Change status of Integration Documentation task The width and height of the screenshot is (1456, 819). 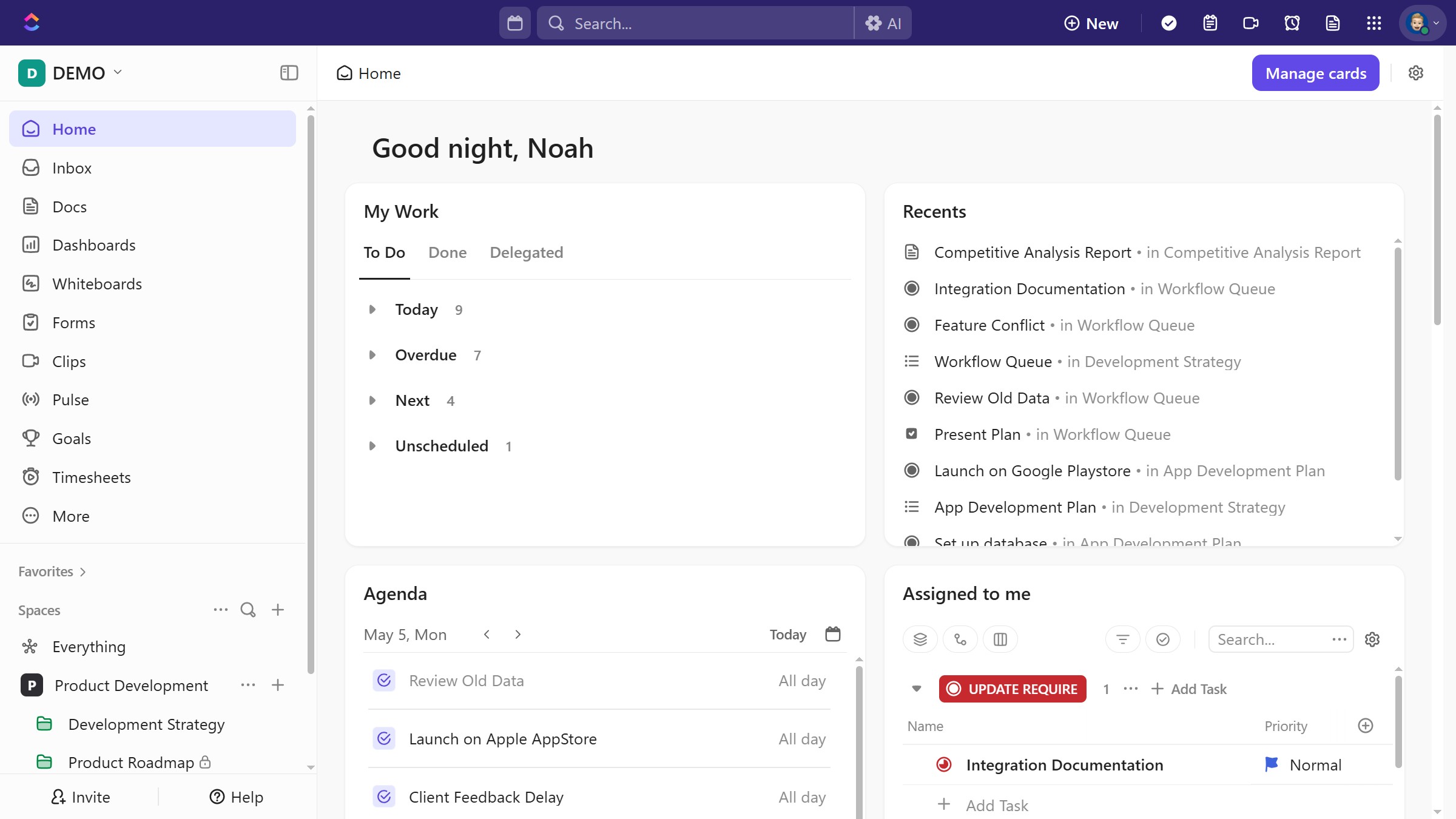pos(943,764)
